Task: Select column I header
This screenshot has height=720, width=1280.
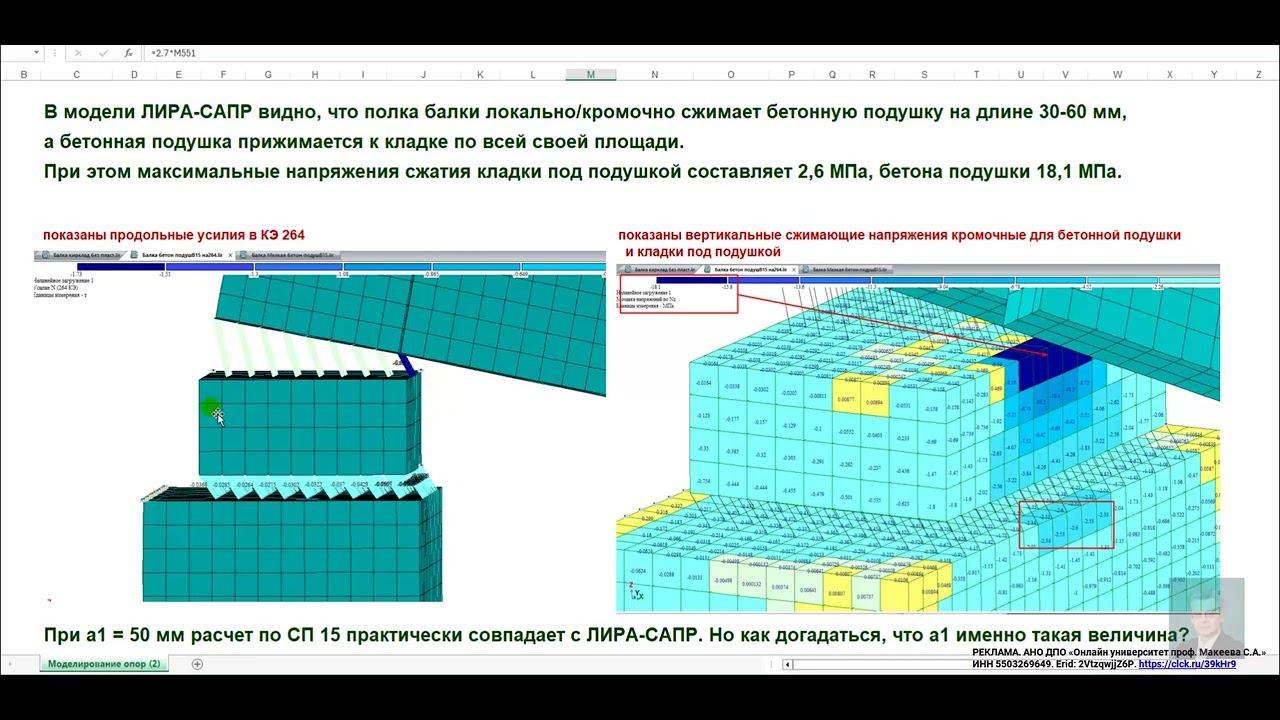Action: coord(362,75)
